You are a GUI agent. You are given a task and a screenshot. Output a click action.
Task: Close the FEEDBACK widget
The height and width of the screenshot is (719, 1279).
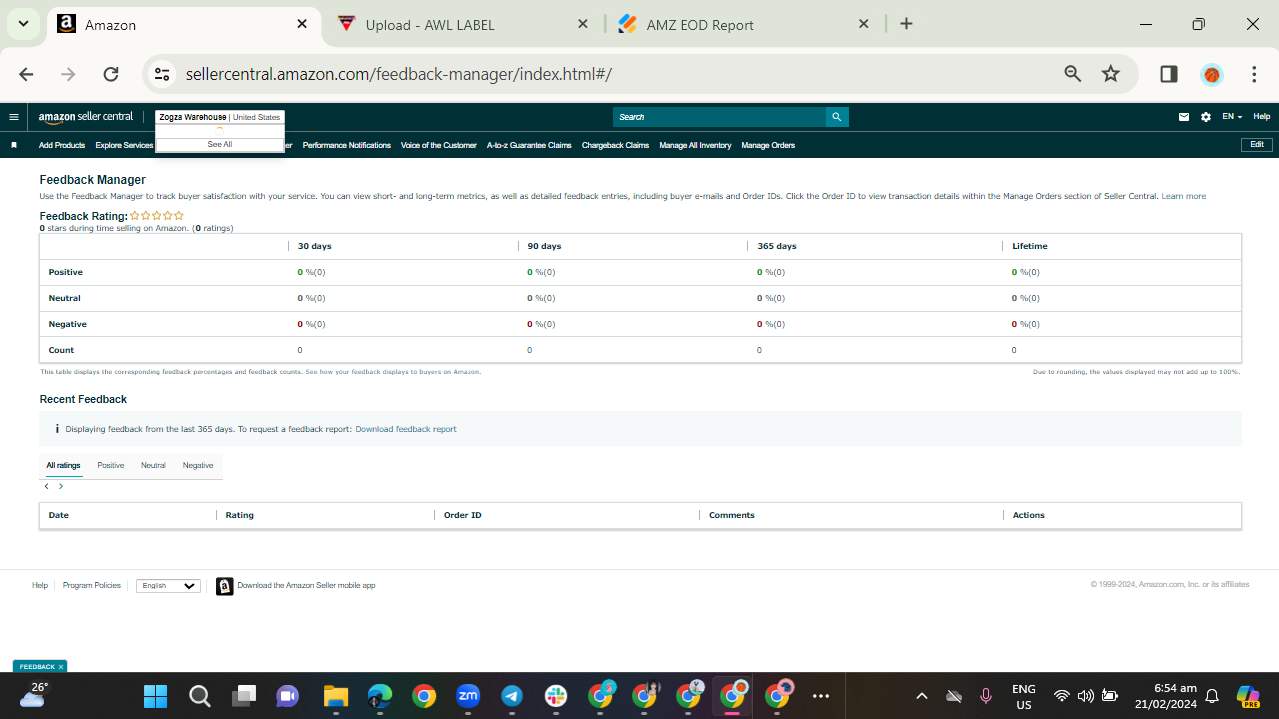pyautogui.click(x=61, y=666)
